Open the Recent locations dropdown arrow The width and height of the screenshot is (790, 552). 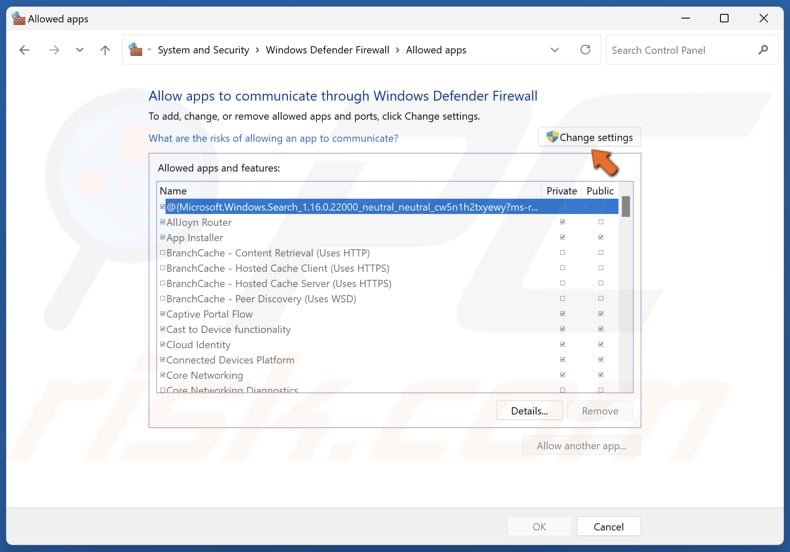79,50
